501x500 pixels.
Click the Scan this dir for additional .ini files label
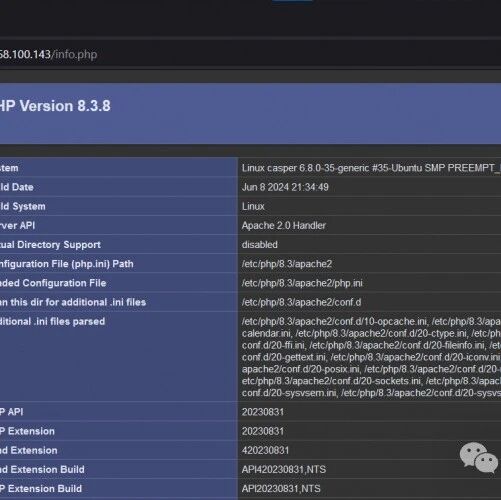coord(73,302)
